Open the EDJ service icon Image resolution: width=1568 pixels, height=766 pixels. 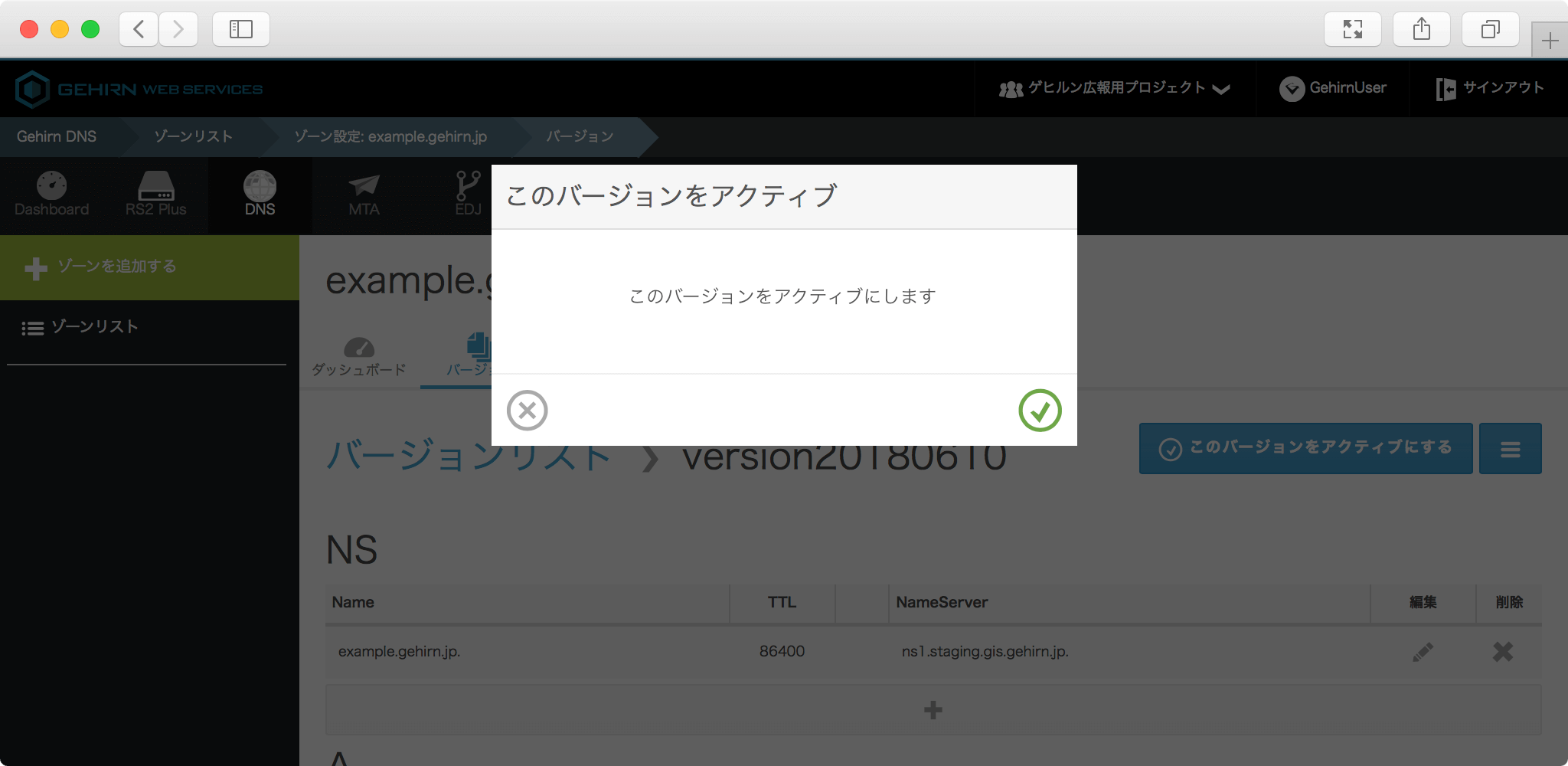coord(468,195)
